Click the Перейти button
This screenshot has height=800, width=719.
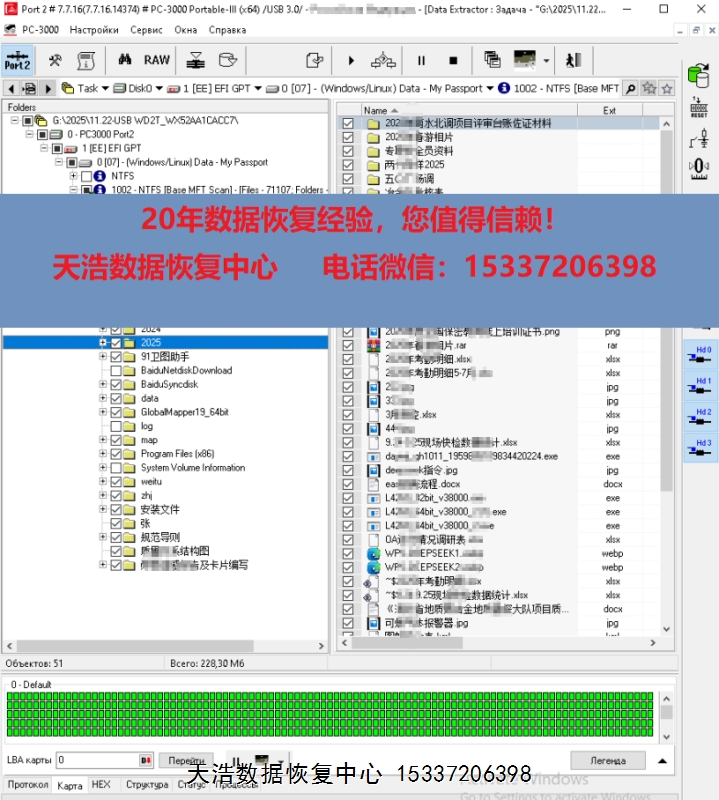click(186, 761)
